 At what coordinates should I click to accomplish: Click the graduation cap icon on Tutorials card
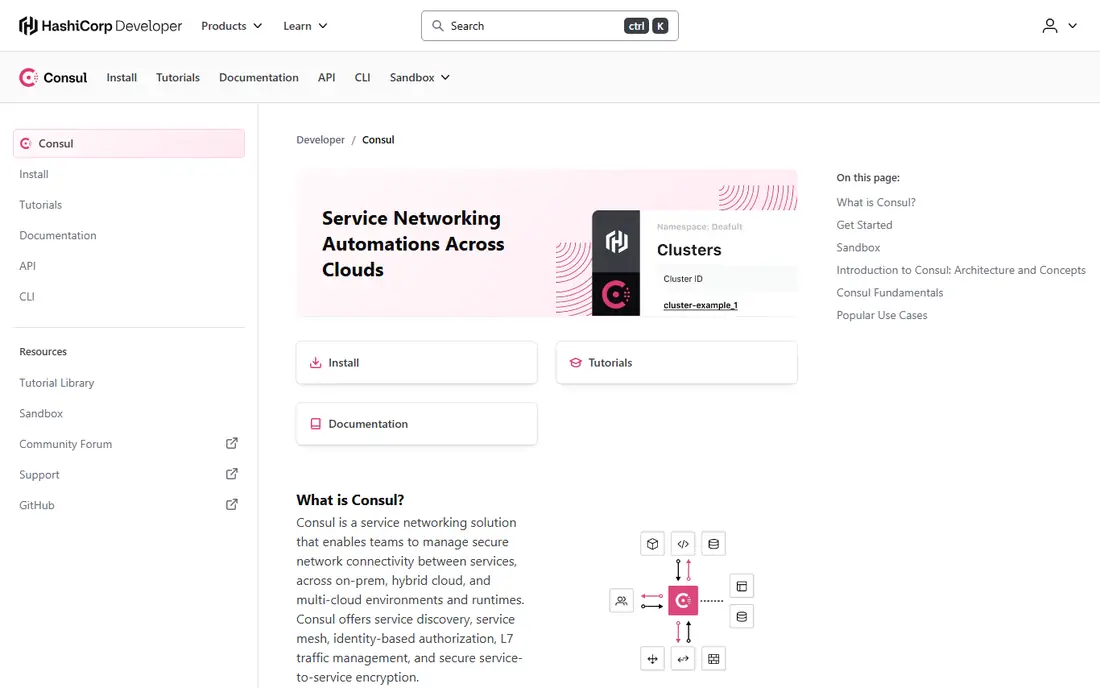(x=575, y=363)
